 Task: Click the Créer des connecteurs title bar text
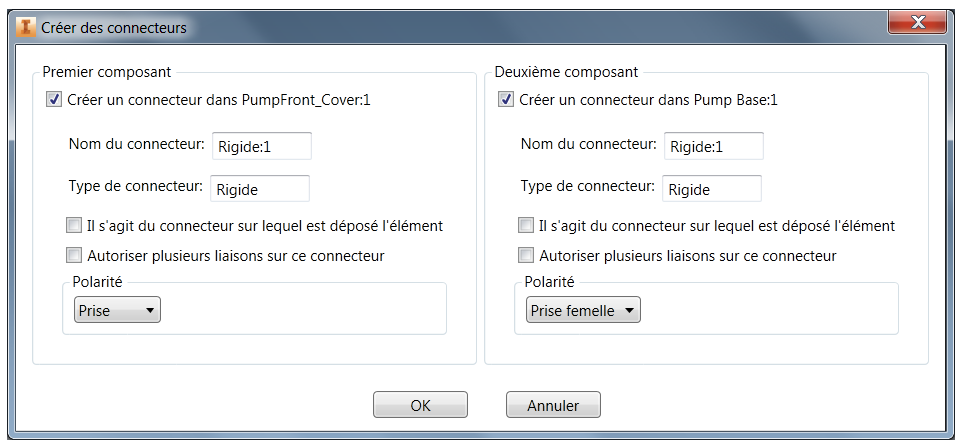pos(113,28)
